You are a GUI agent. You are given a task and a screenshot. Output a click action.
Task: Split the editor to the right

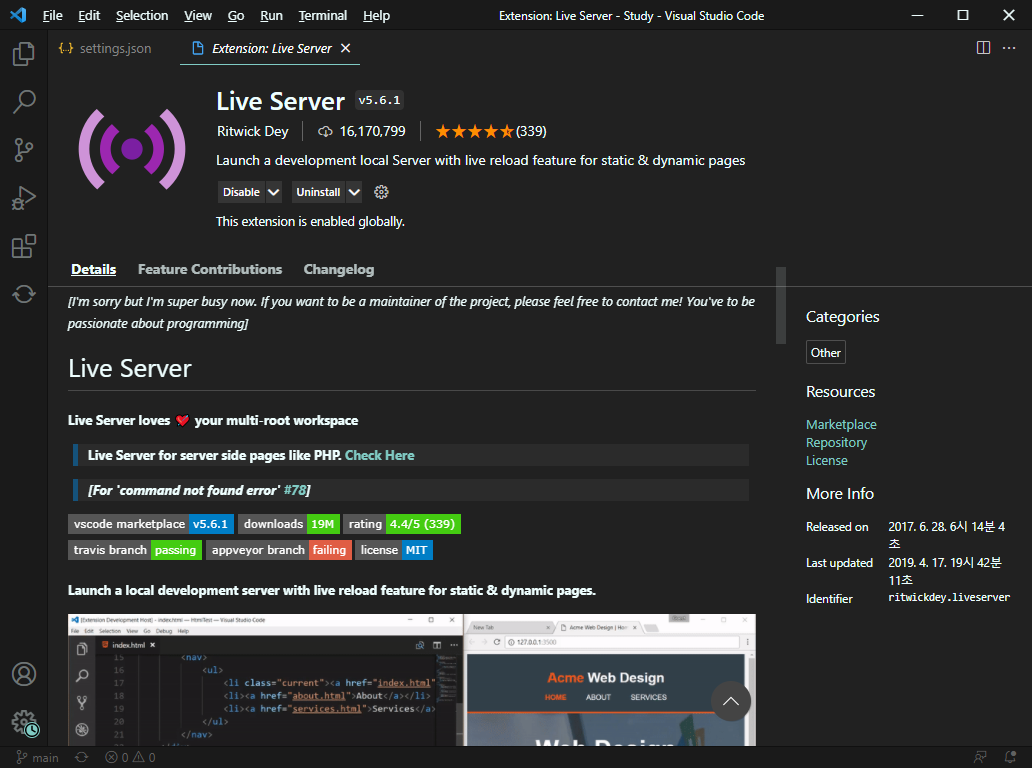click(985, 47)
